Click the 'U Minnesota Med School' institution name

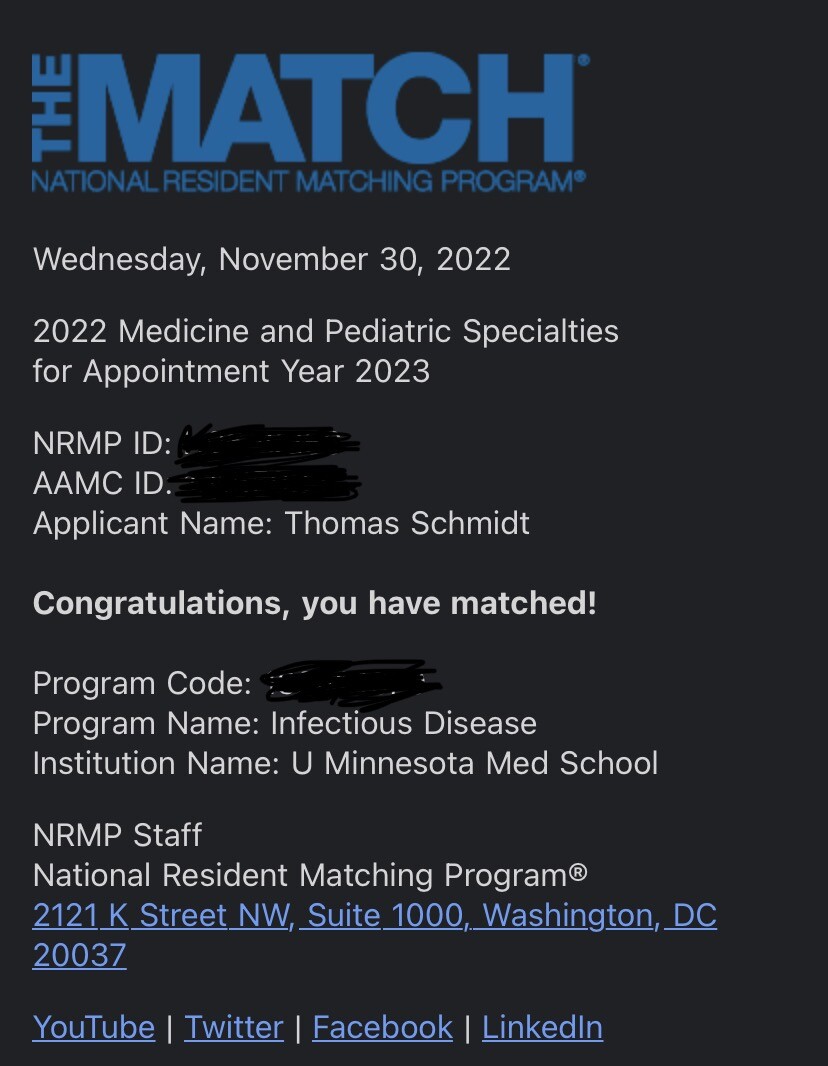[x=475, y=763]
